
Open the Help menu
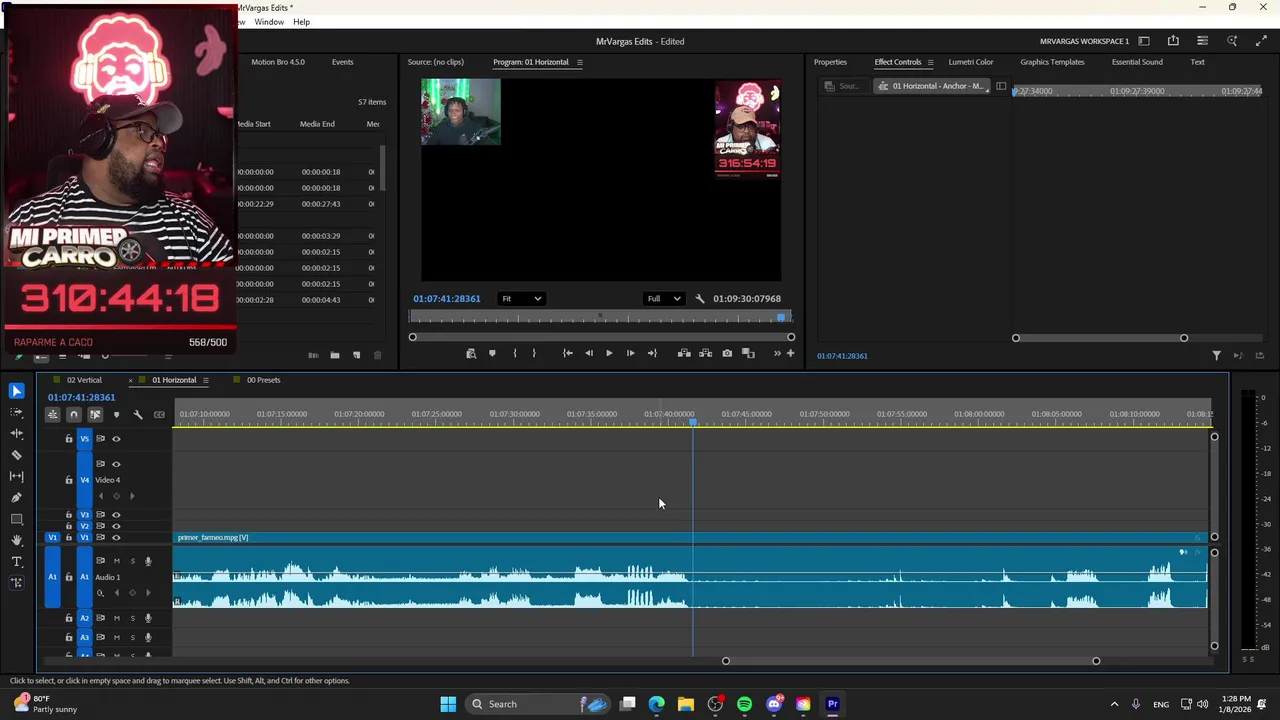click(x=301, y=22)
